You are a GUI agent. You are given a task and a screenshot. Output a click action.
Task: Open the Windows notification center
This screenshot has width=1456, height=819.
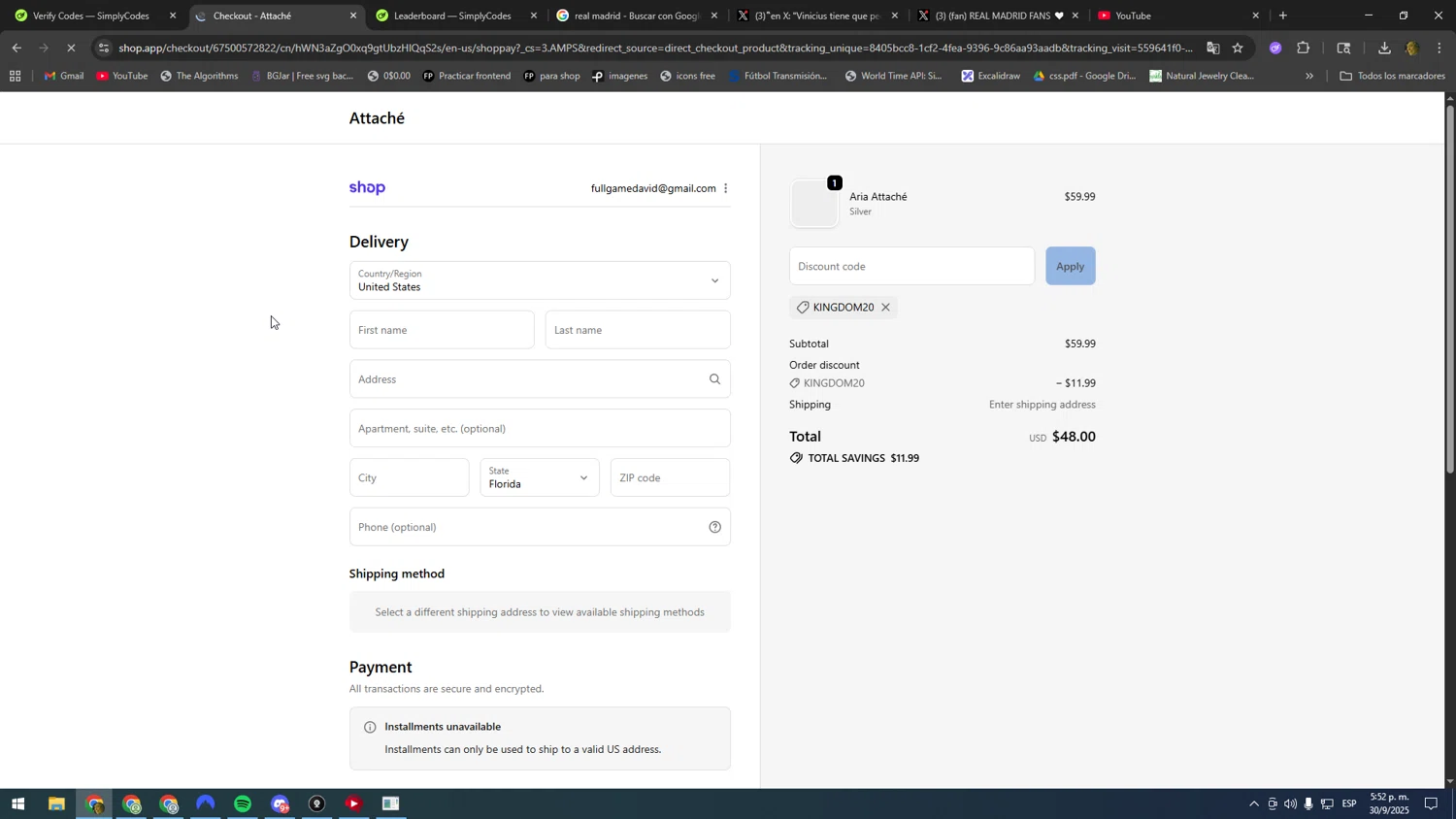pos(1431,804)
